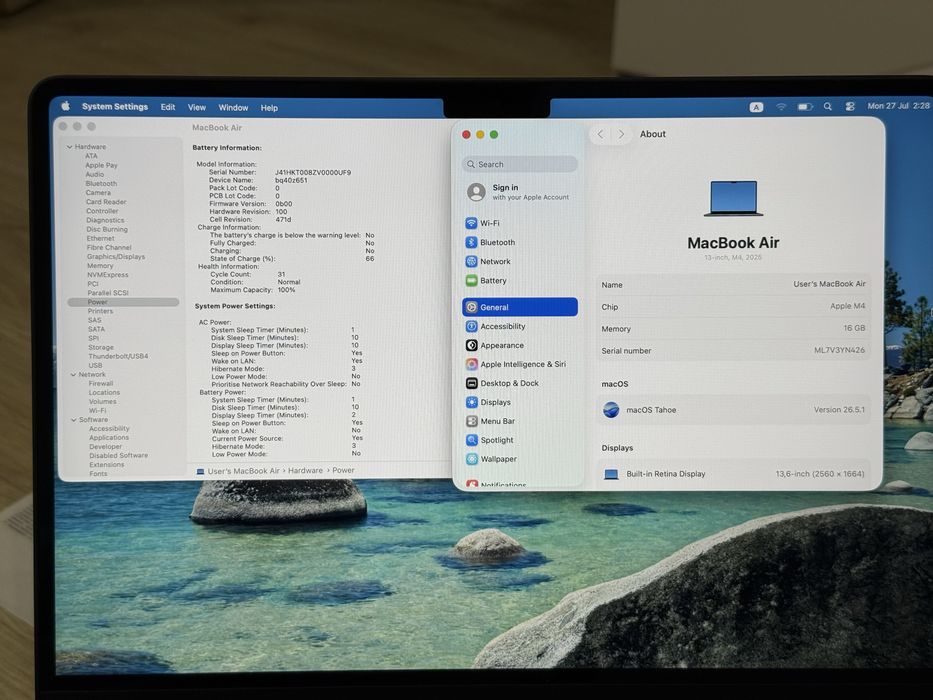Click the Chip value Apple M4
Screen dimensions: 933x700
pos(847,306)
